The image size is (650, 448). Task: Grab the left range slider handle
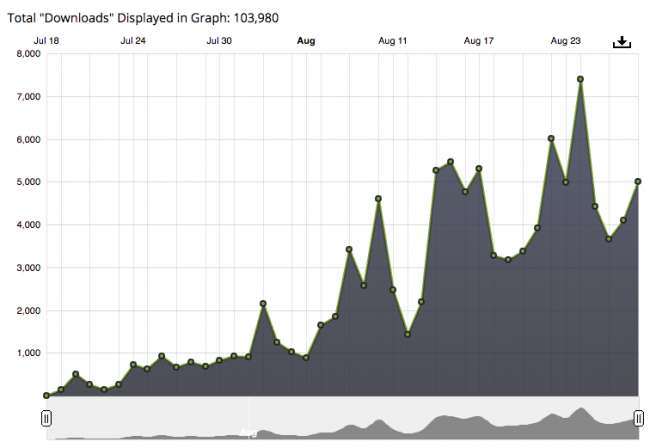coord(46,418)
